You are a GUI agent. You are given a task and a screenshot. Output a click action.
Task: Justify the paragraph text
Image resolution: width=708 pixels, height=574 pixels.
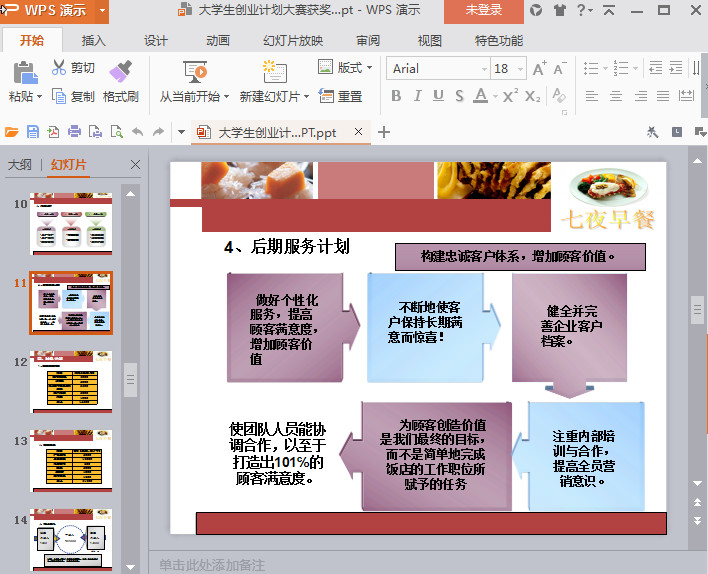coord(663,96)
